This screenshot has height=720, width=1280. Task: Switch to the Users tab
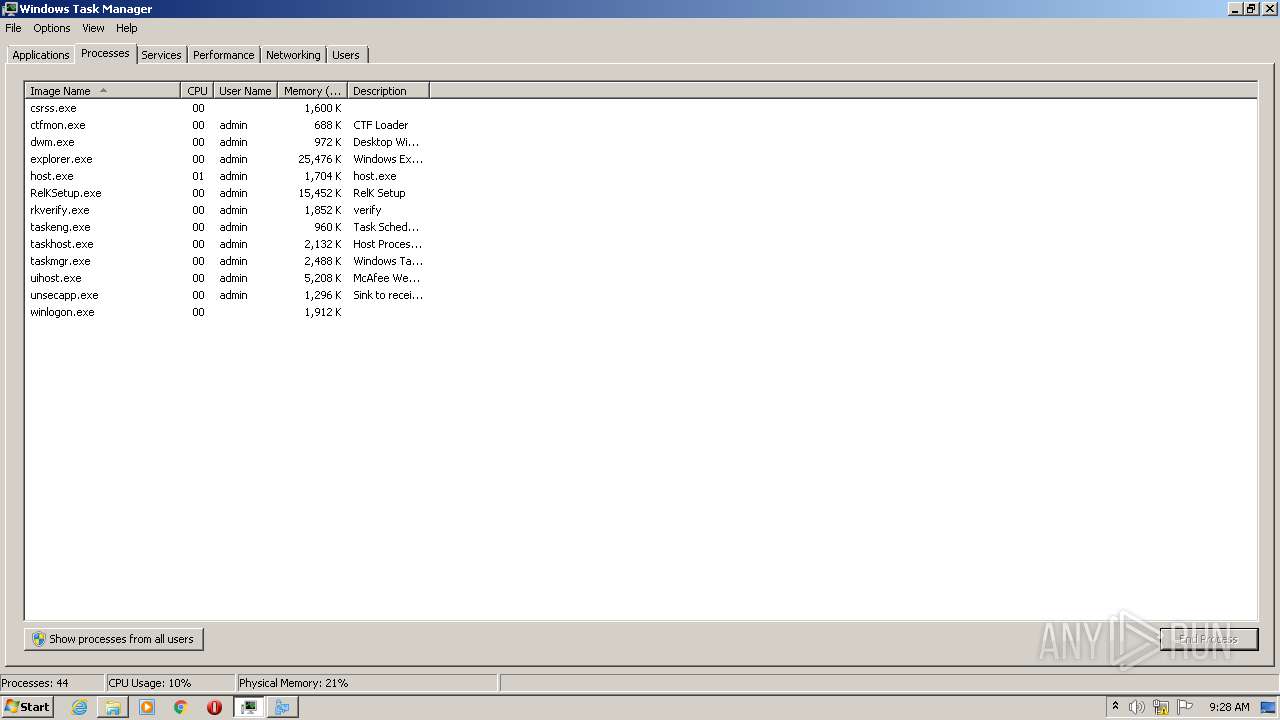point(346,55)
